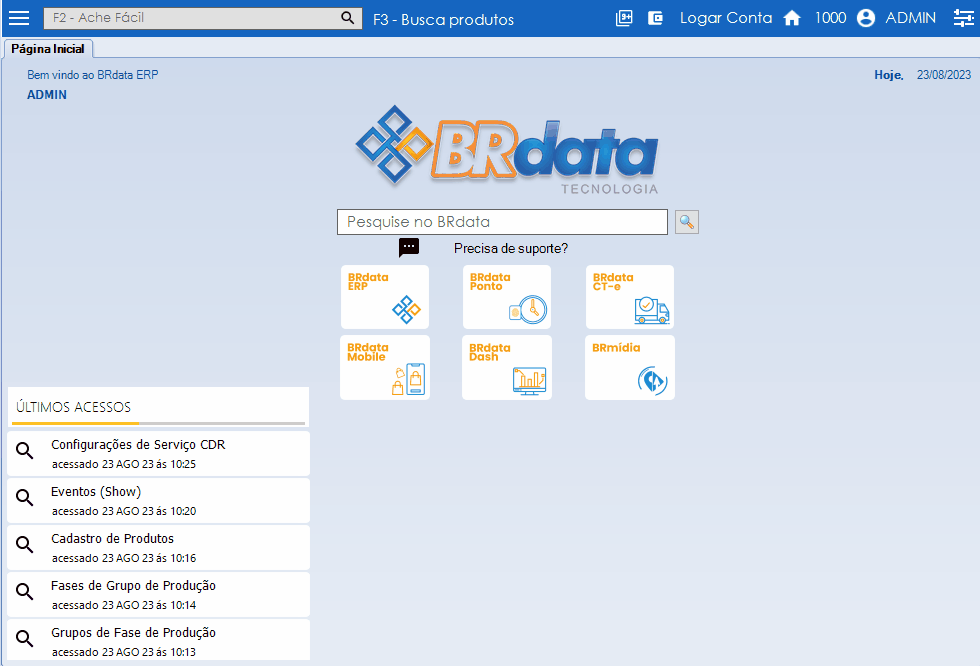Viewport: 980px width, 666px height.
Task: Open the hamburger main menu
Action: click(x=19, y=18)
